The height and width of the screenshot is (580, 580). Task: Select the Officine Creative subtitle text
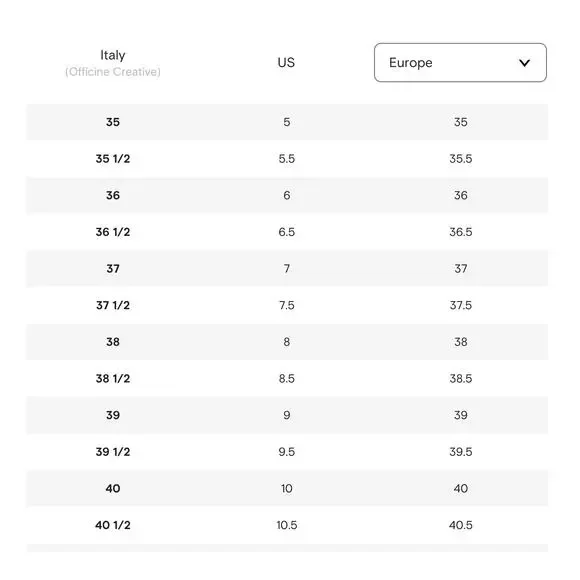point(113,72)
